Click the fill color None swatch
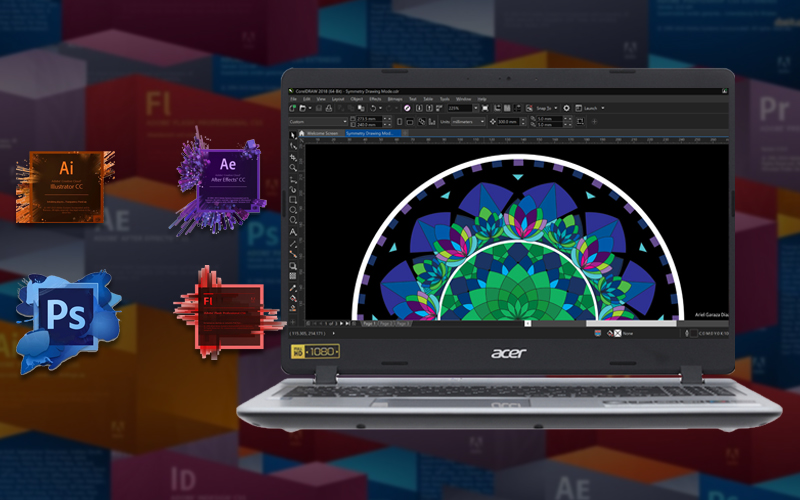Viewport: 800px width, 500px height. point(617,333)
